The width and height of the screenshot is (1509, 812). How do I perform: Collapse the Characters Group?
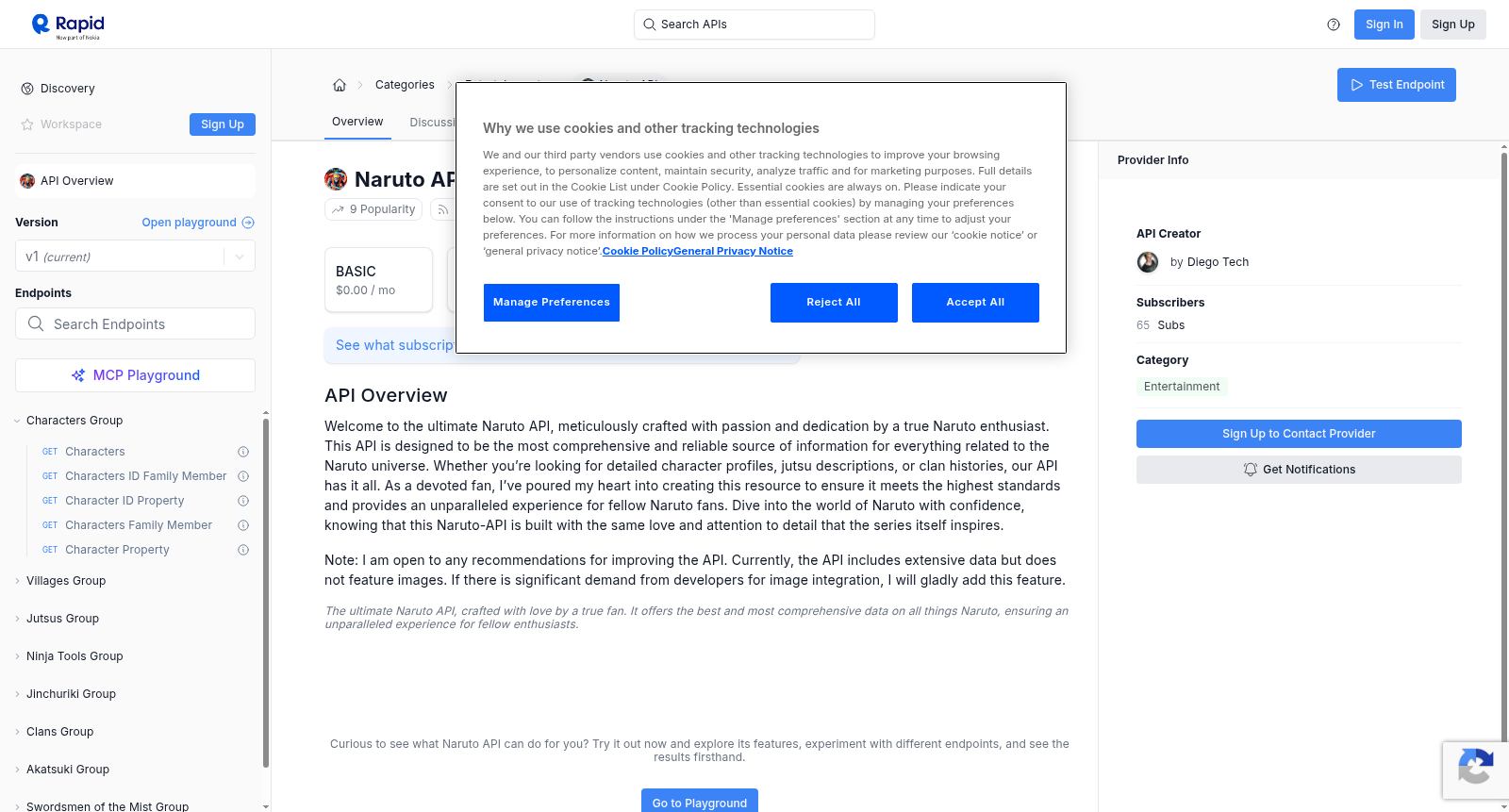75,421
